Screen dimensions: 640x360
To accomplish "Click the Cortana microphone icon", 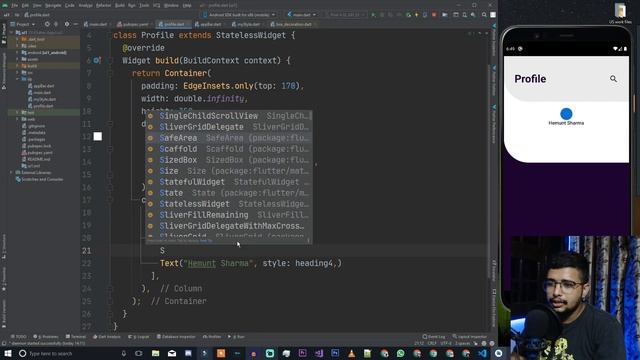I will coord(124,353).
